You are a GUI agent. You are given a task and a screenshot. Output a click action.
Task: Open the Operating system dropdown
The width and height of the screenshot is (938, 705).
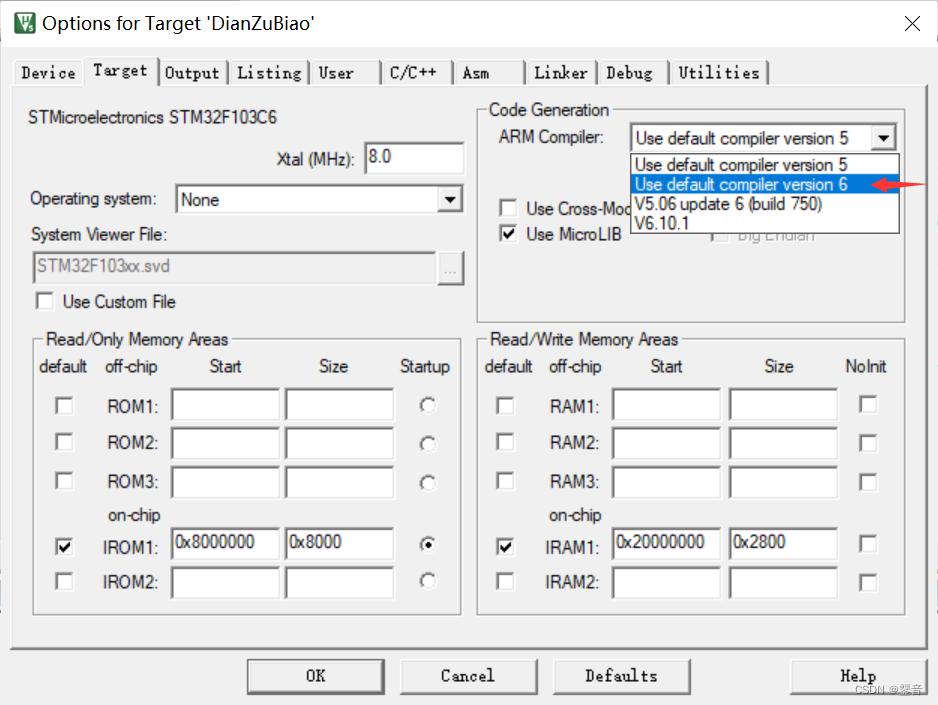pos(452,198)
